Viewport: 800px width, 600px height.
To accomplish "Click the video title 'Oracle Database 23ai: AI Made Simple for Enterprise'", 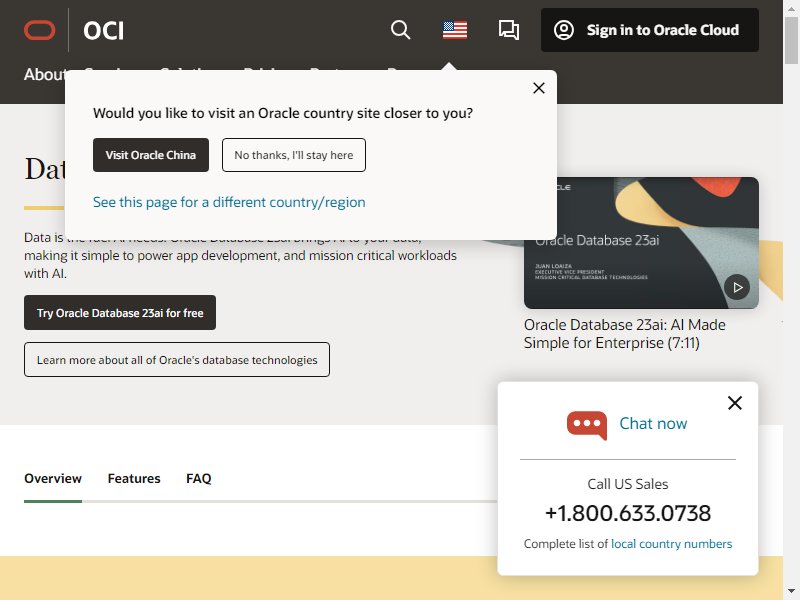I will [625, 334].
